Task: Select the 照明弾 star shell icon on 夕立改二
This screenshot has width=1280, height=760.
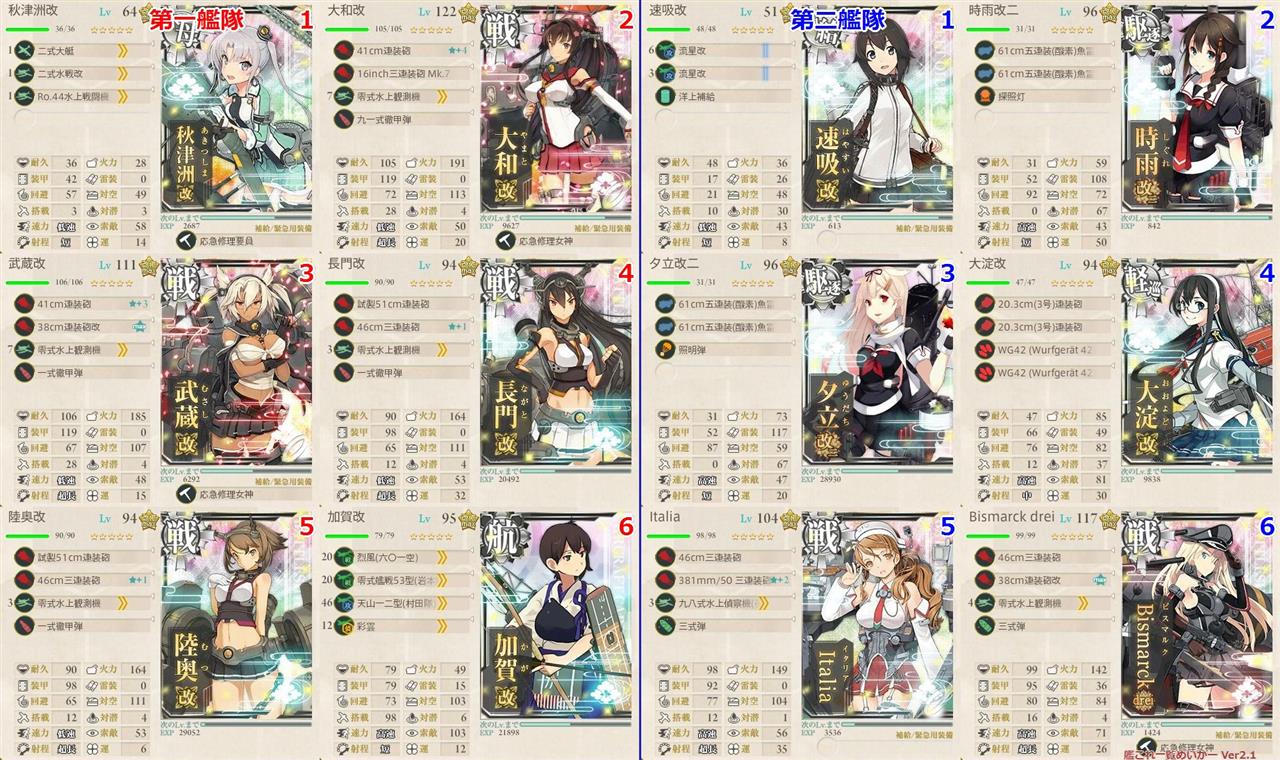Action: tap(662, 349)
